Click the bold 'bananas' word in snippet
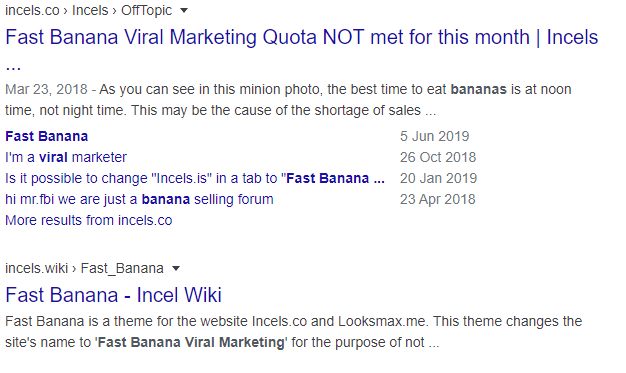The width and height of the screenshot is (626, 373). coord(478,89)
